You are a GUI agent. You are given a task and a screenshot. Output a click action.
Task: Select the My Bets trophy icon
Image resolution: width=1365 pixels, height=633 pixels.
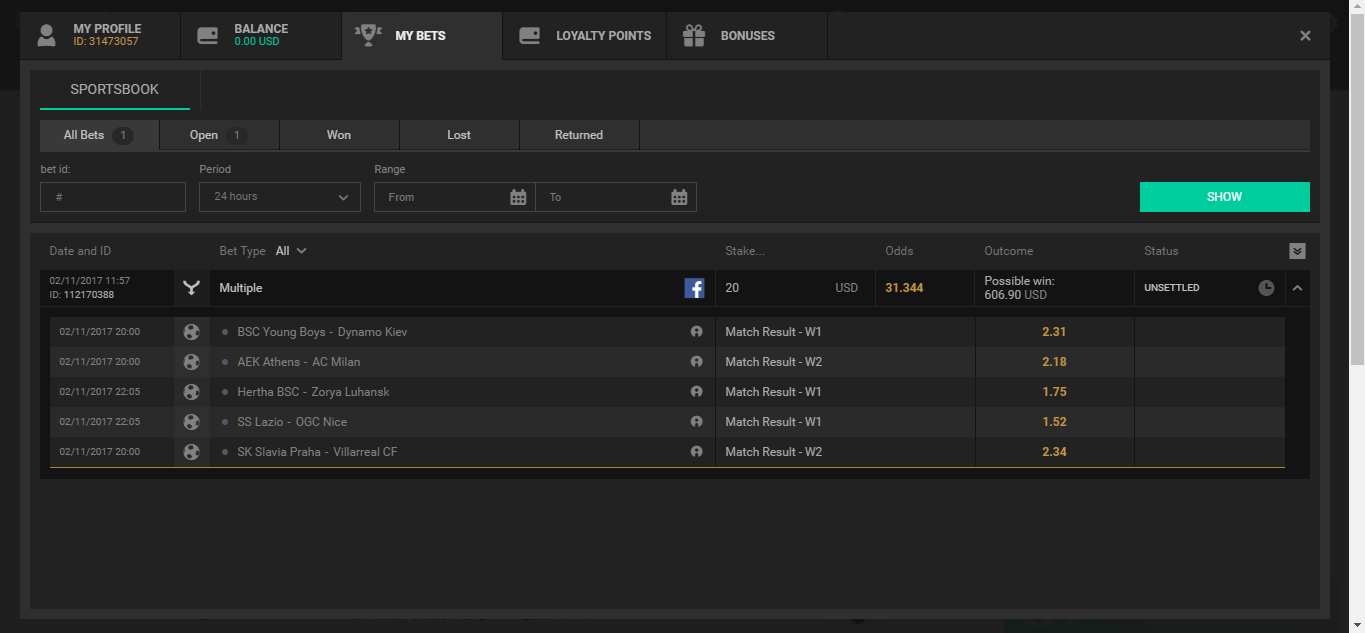[x=368, y=33]
